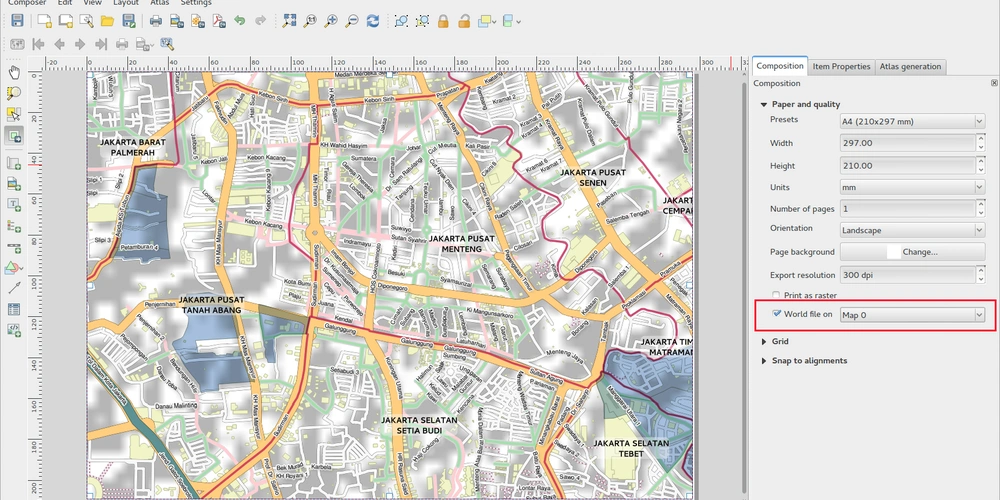Enable the Print as raster checkbox
Viewport: 1000px width, 500px height.
click(776, 295)
